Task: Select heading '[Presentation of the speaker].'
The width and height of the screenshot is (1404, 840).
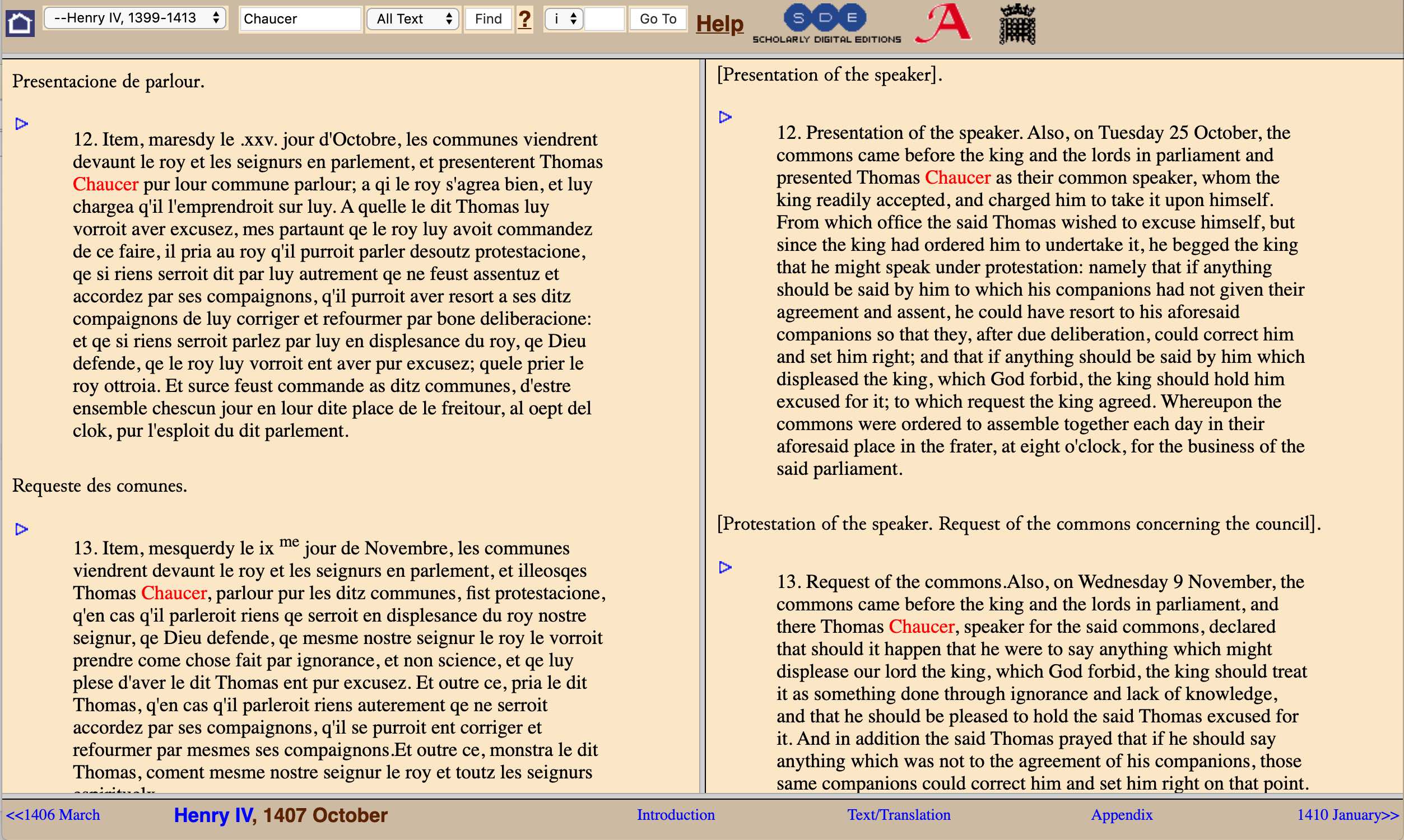Action: click(x=829, y=74)
